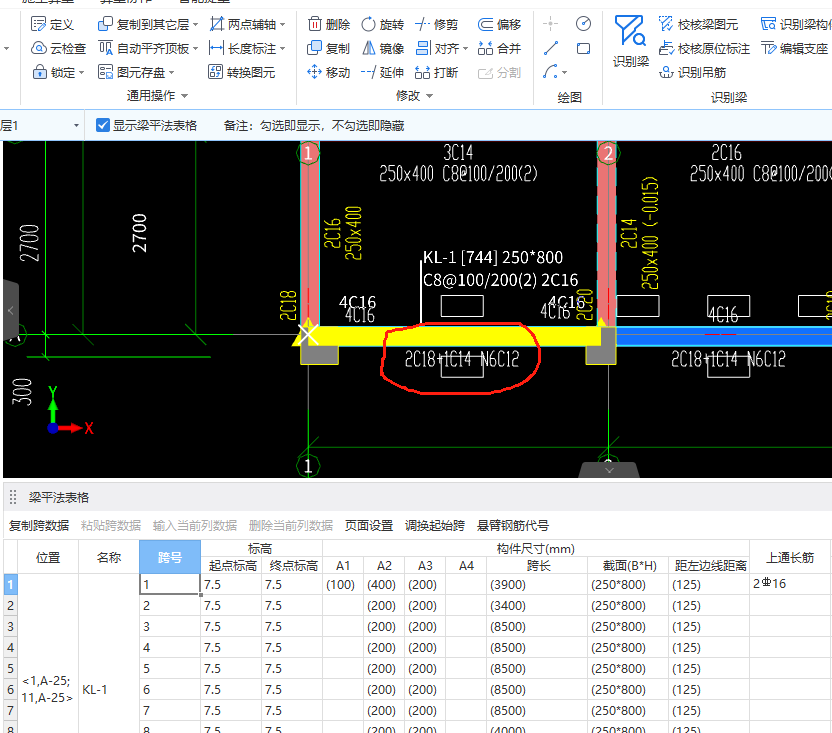Expand the 通用操作 group menu

(157, 96)
